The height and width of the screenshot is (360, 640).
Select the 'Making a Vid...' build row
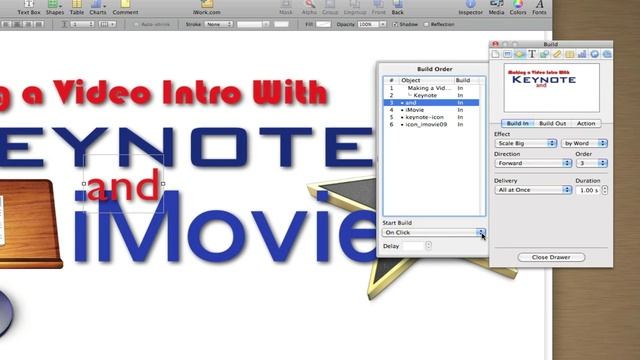click(431, 88)
